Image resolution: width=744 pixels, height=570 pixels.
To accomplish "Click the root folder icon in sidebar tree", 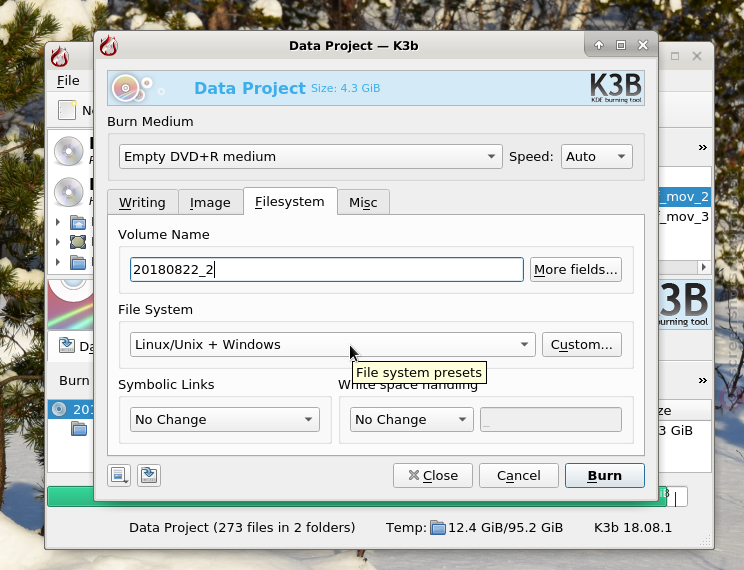I will 78,262.
